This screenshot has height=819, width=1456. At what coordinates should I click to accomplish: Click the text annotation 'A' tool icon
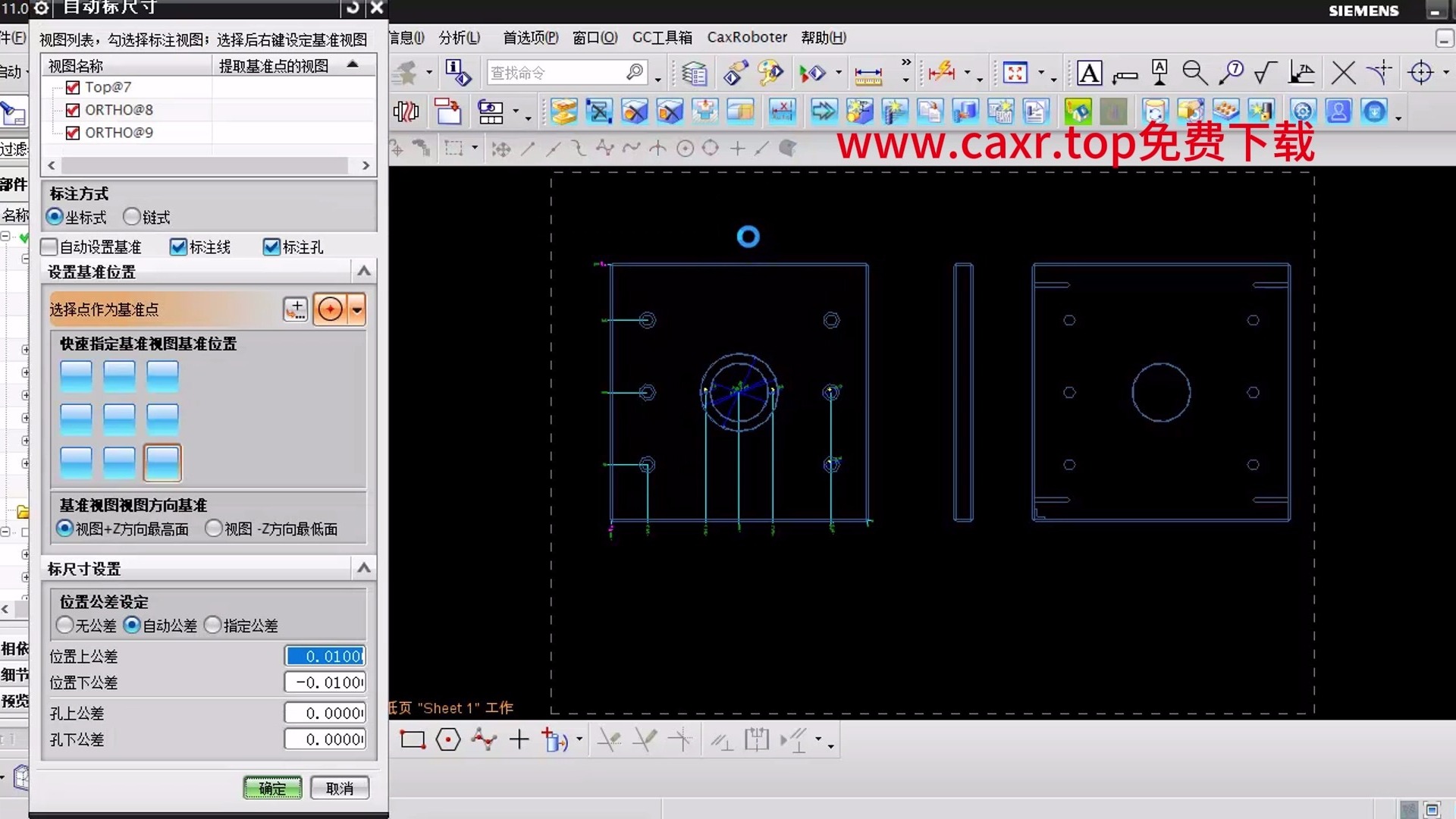[1089, 73]
